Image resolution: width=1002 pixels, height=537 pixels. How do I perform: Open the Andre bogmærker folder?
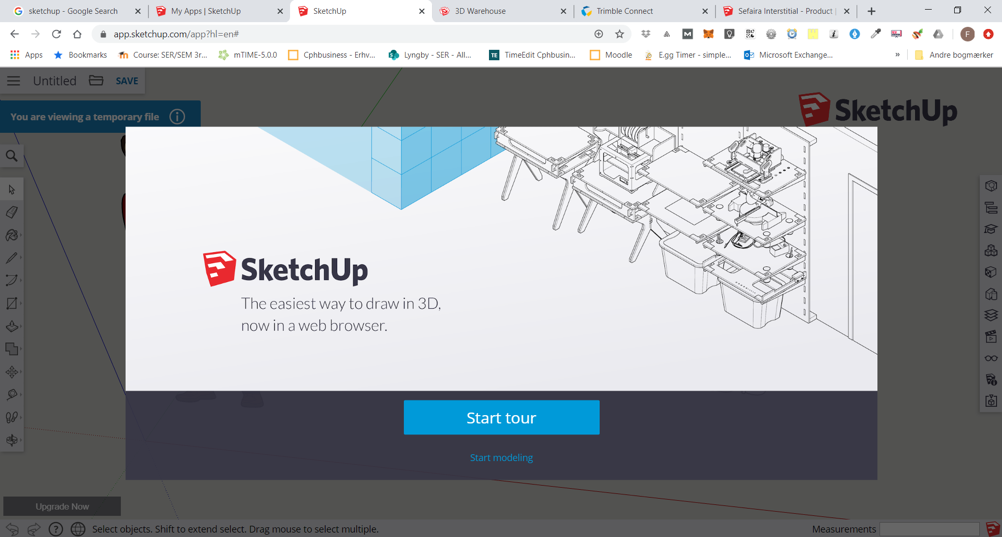click(x=953, y=55)
